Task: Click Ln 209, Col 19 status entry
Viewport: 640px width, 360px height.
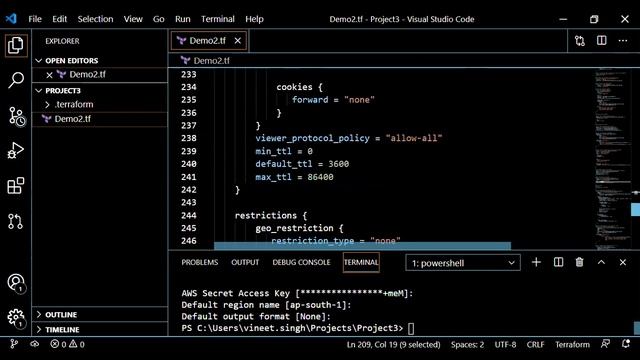Action: [393, 344]
